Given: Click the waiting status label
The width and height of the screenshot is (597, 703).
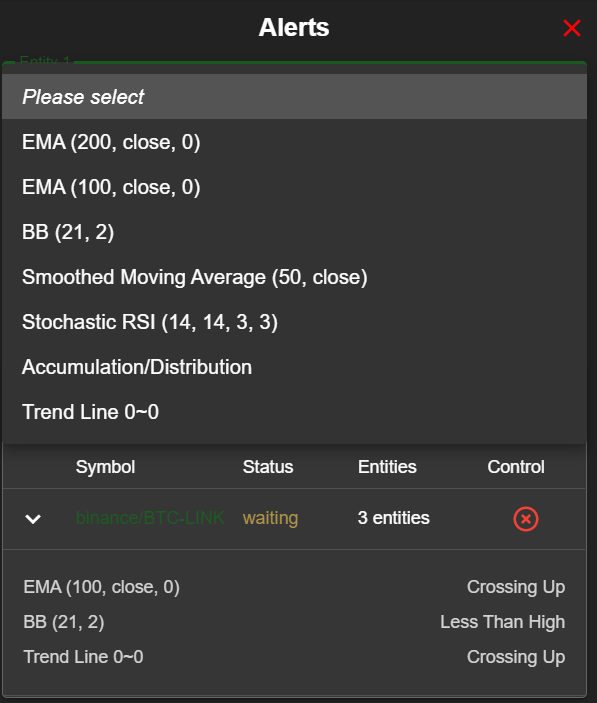Looking at the screenshot, I should [270, 518].
